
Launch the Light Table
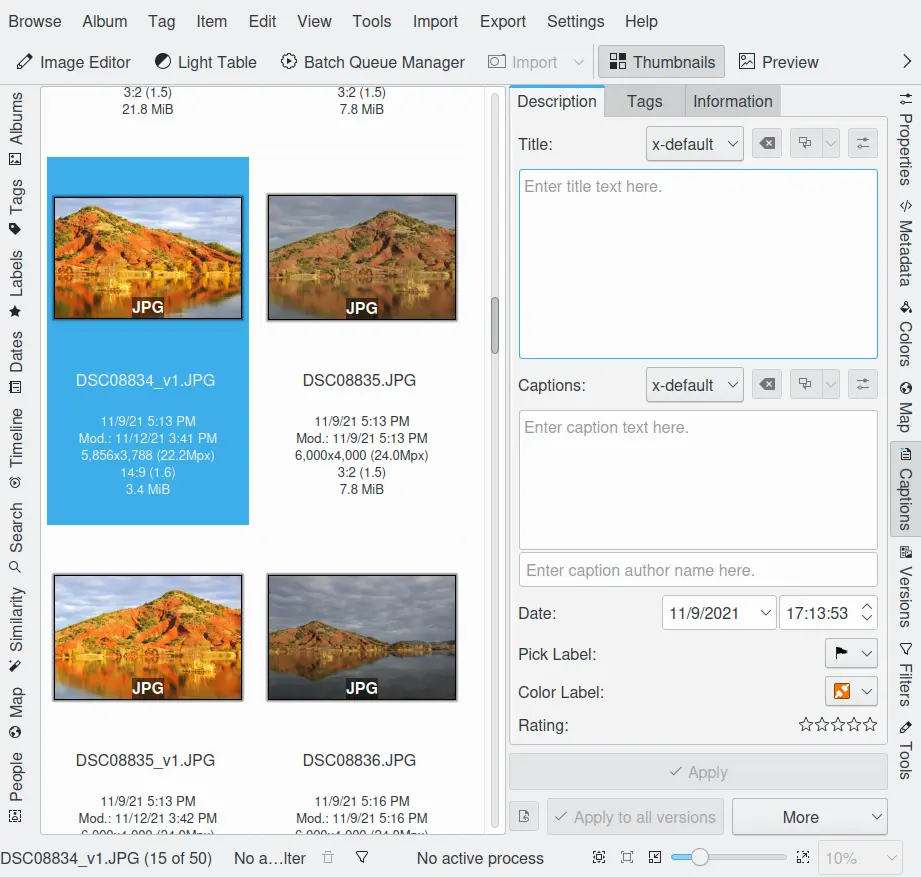tap(205, 62)
